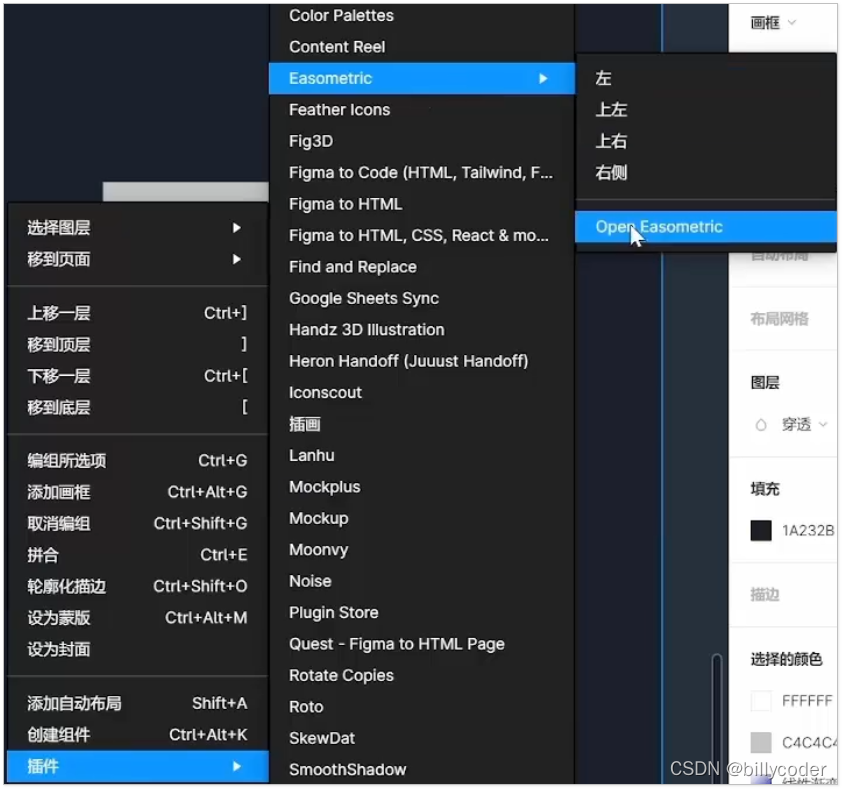The width and height of the screenshot is (842, 789).
Task: Click 设为封面 menu item
Action: (137, 649)
